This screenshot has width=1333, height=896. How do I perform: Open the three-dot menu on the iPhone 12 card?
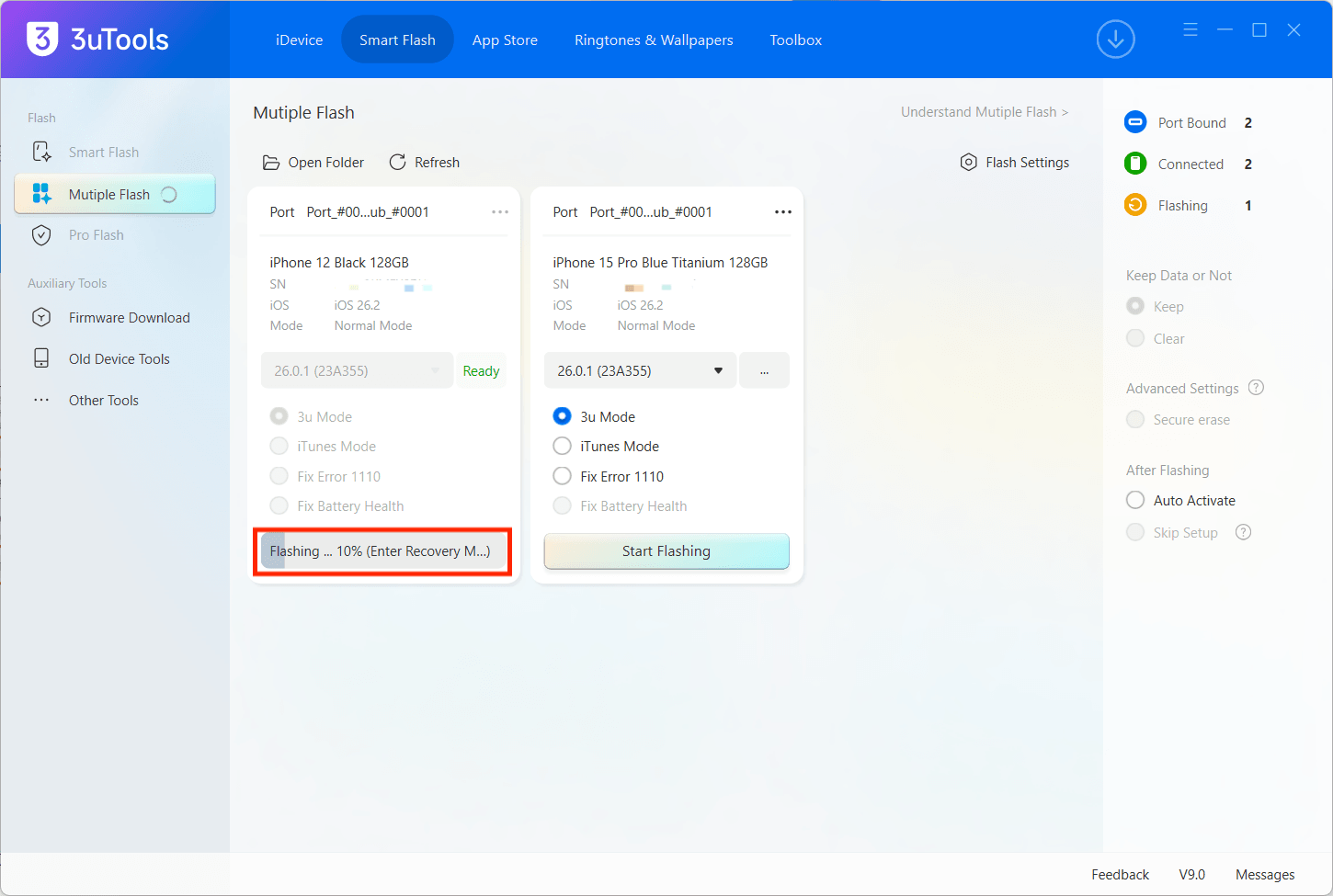pyautogui.click(x=500, y=211)
